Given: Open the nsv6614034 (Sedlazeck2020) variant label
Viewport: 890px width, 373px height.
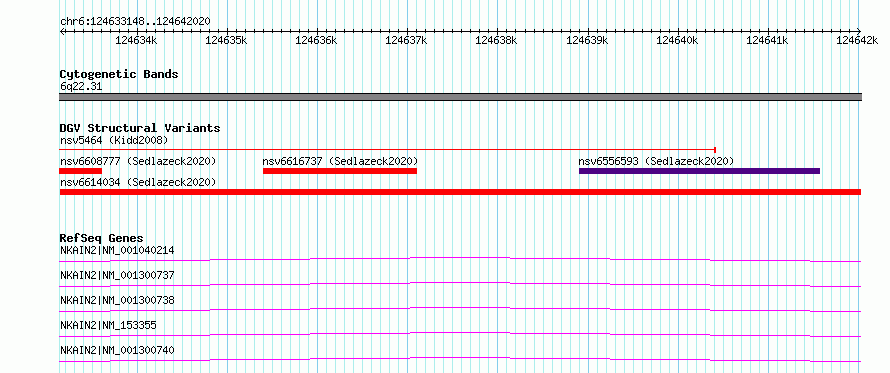Looking at the screenshot, I should click(138, 183).
